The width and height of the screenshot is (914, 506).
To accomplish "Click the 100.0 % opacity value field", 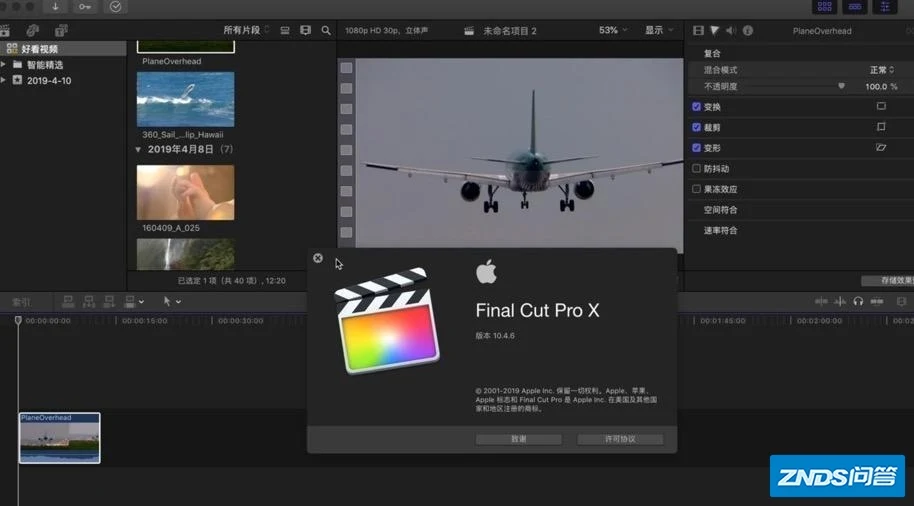I will pyautogui.click(x=881, y=86).
